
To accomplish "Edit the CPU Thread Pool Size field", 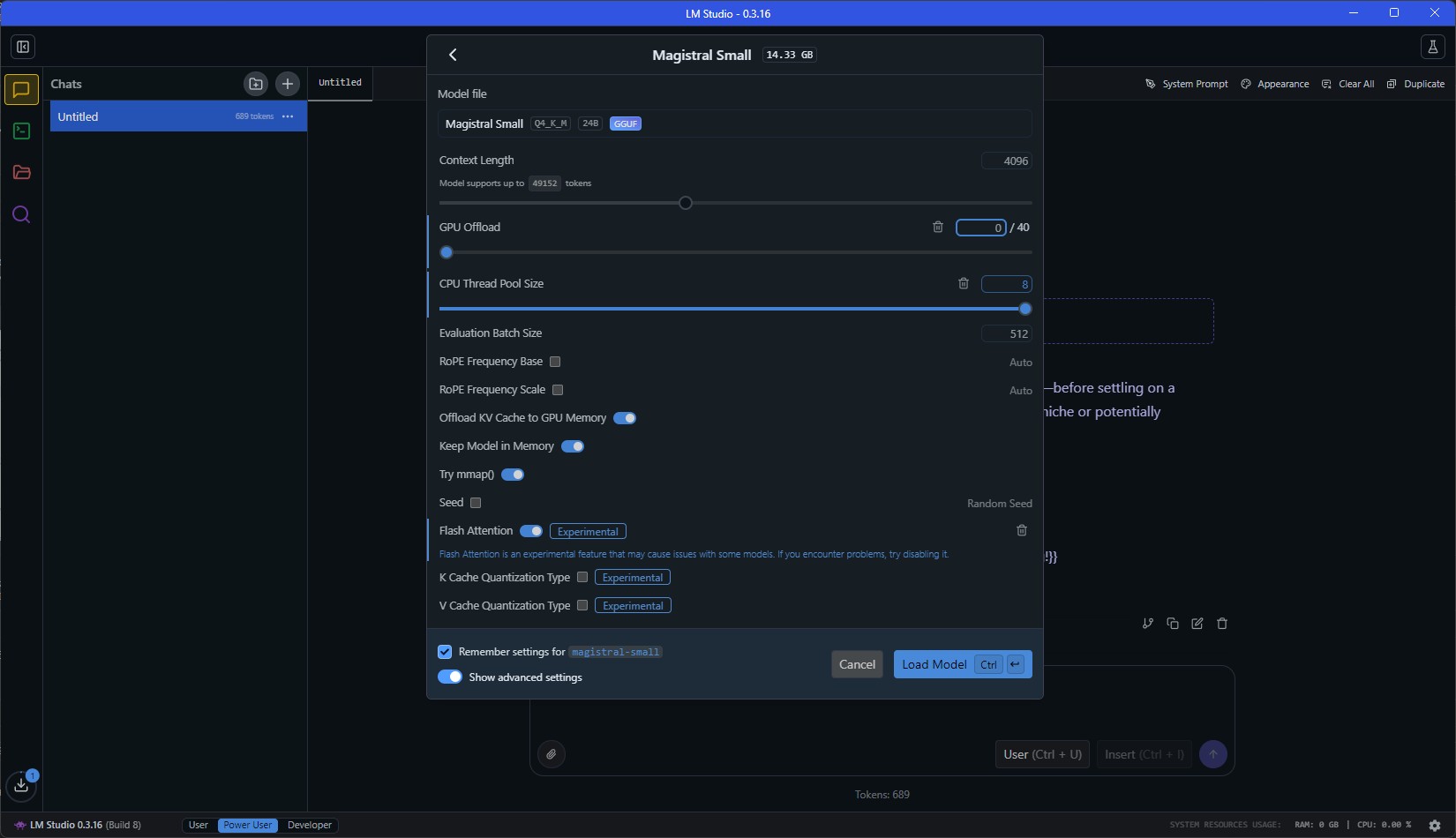I will point(1007,284).
